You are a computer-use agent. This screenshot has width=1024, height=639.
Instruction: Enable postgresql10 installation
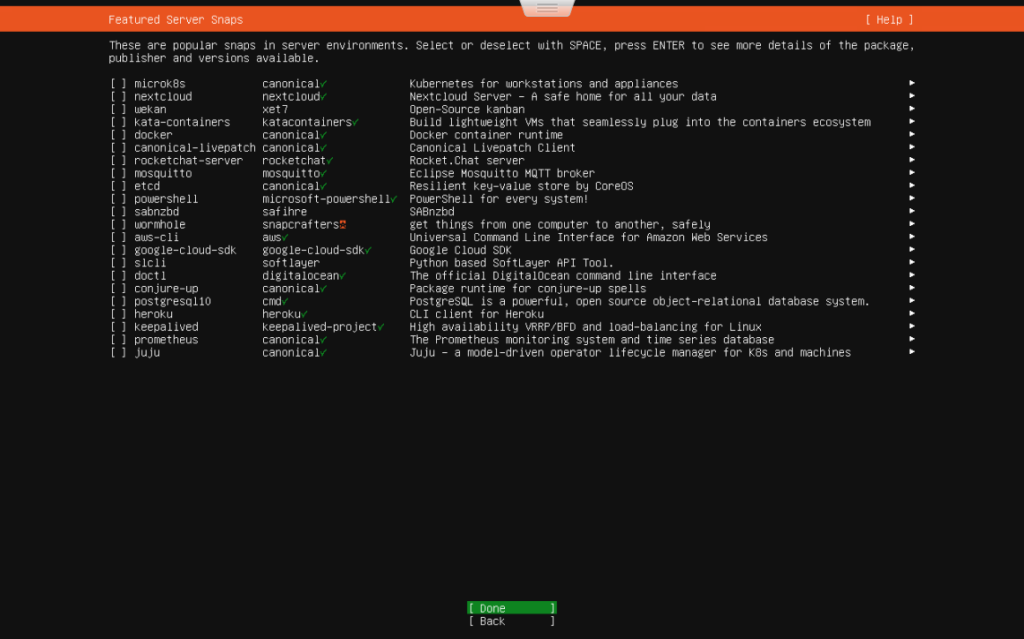117,301
